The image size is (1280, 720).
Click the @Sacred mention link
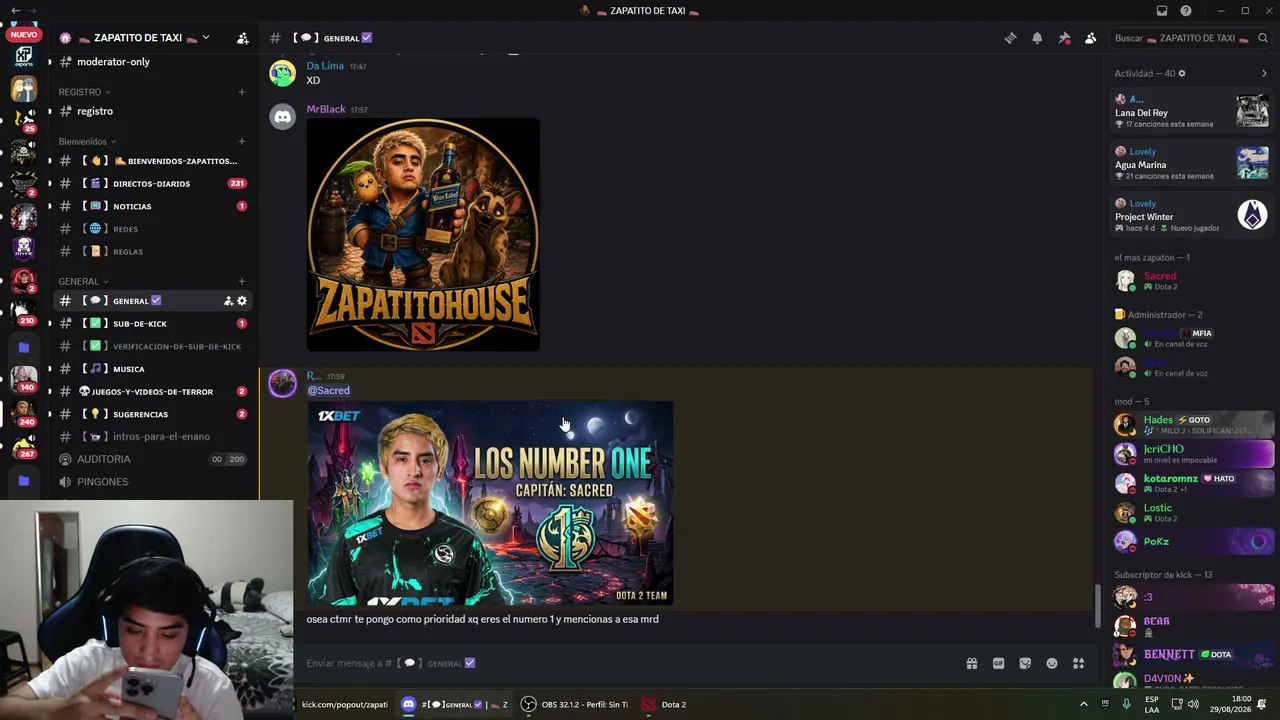pyautogui.click(x=328, y=391)
